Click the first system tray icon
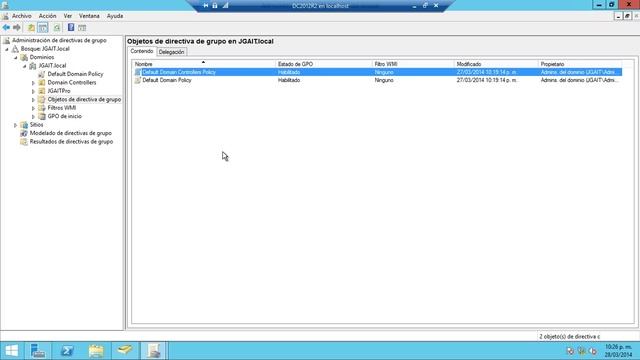The image size is (640, 360). [571, 351]
